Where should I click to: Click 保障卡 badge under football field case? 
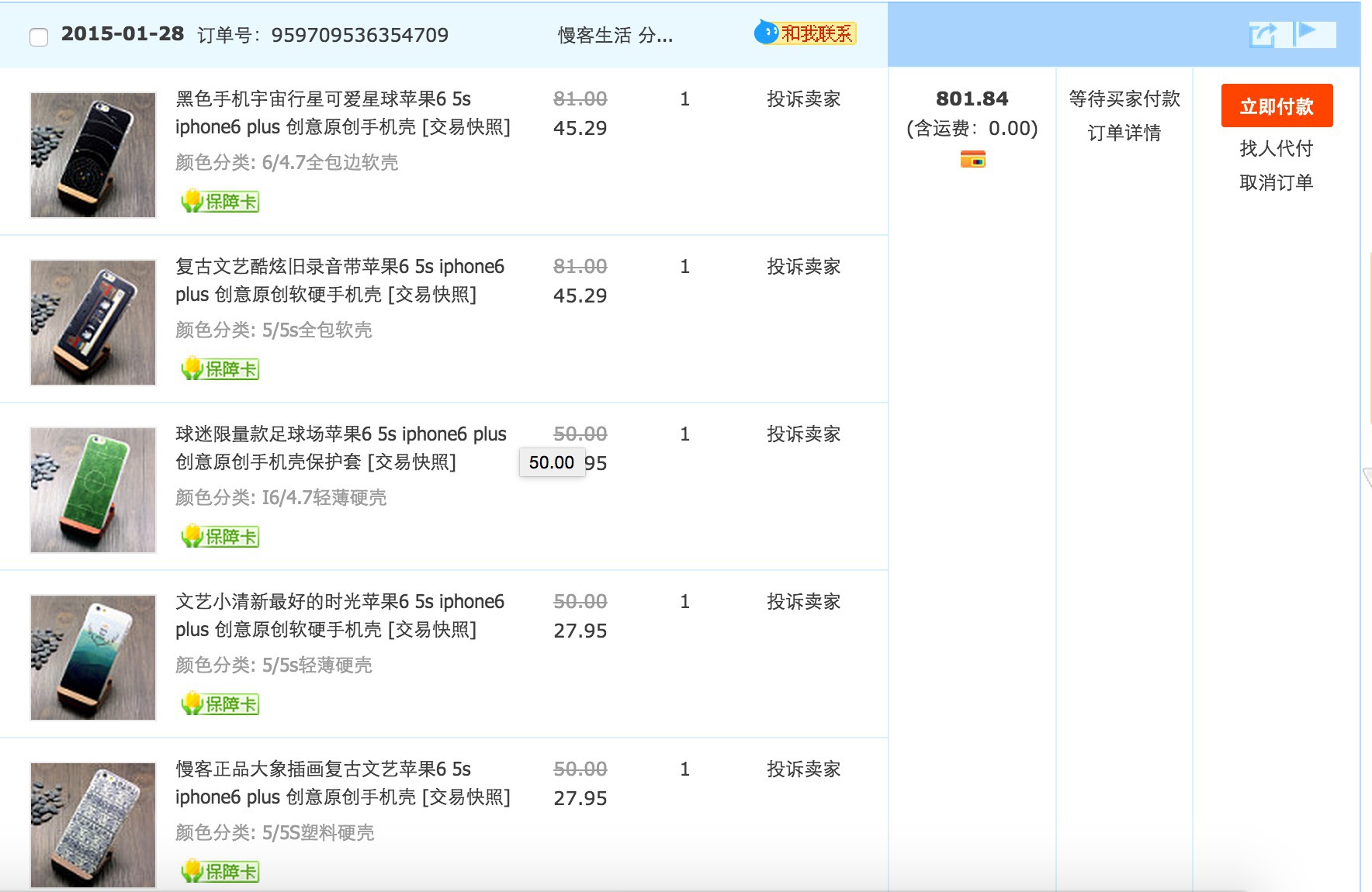click(x=220, y=537)
